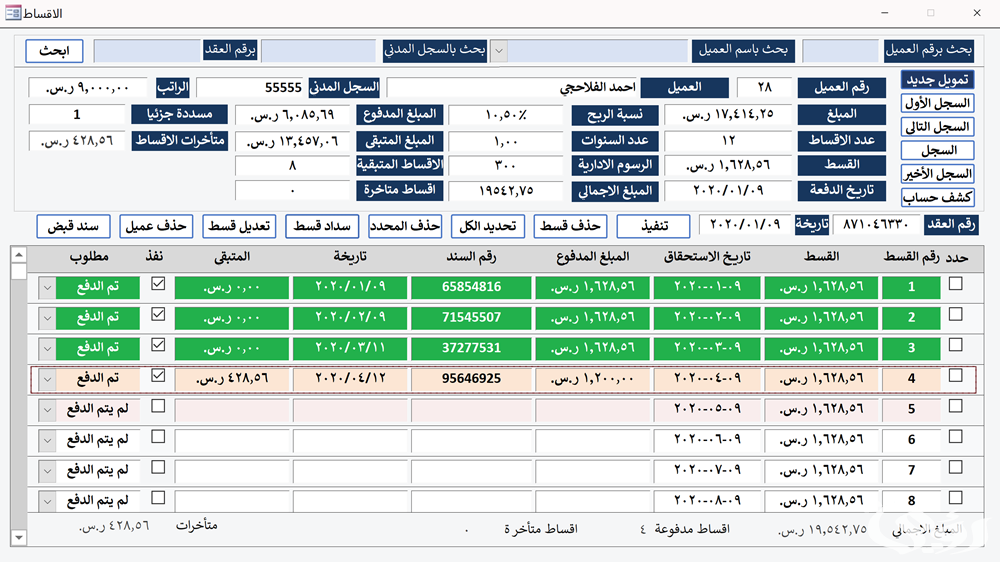
Task: Click the profit rate field ١٠,٥٠٪
Action: (505, 115)
